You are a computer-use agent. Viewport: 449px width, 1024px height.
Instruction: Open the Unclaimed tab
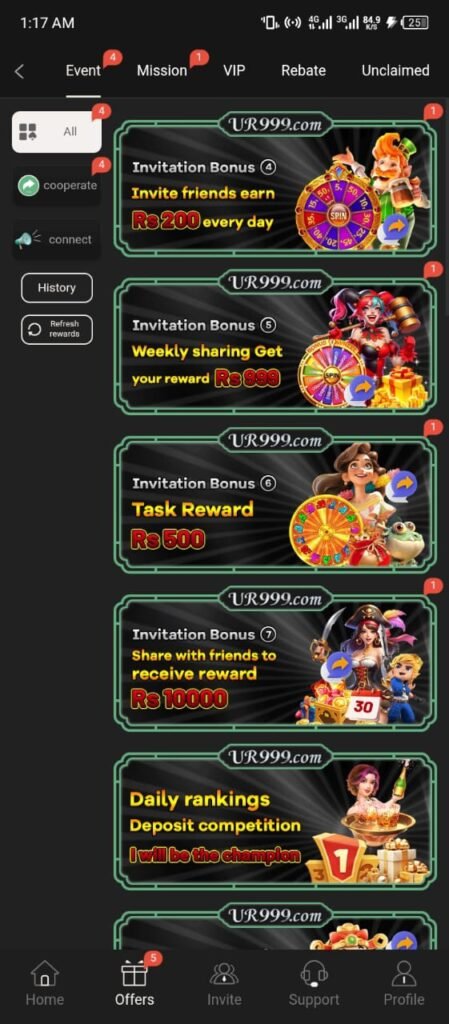pyautogui.click(x=395, y=71)
